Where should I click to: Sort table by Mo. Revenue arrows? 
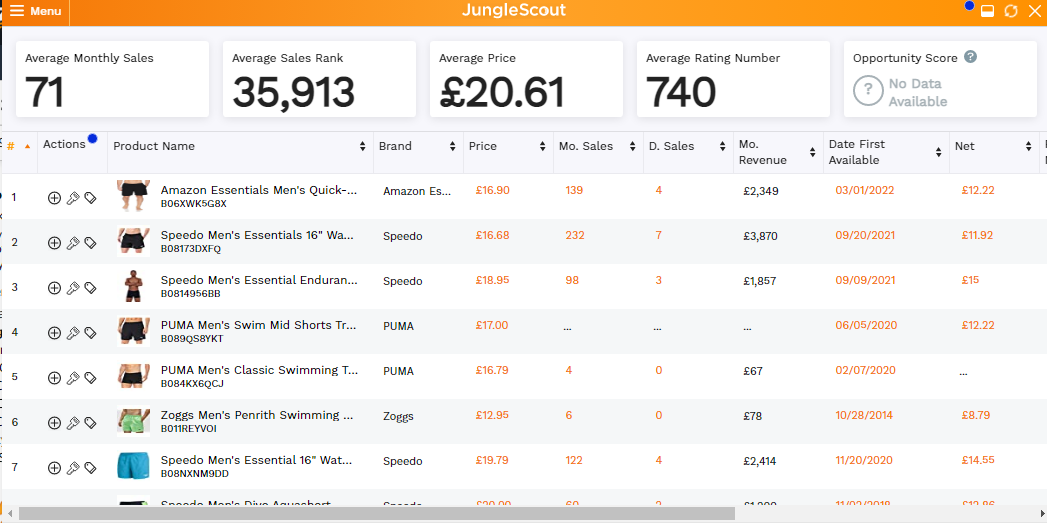(812, 152)
